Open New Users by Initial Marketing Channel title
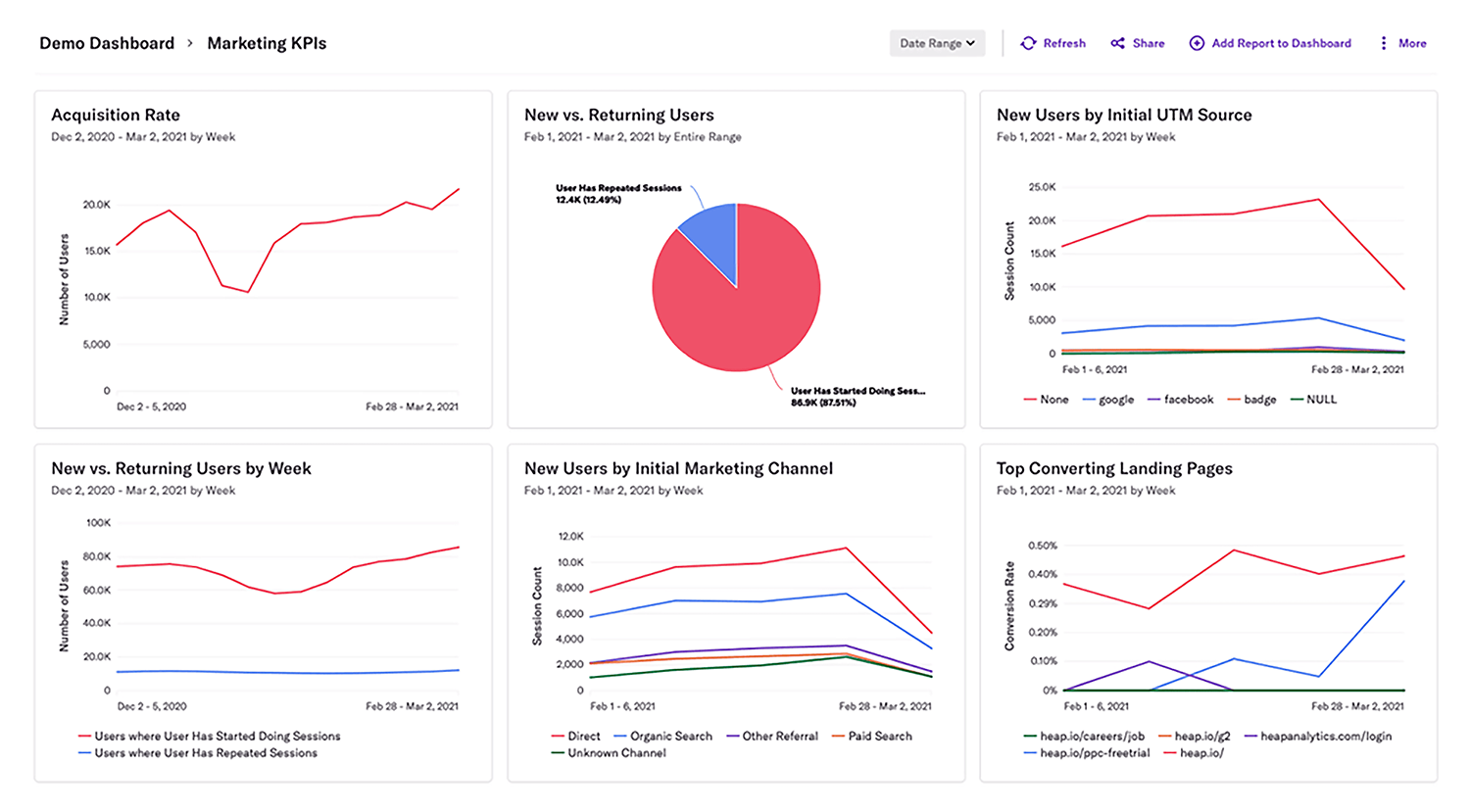Image resolution: width=1470 pixels, height=812 pixels. tap(678, 468)
